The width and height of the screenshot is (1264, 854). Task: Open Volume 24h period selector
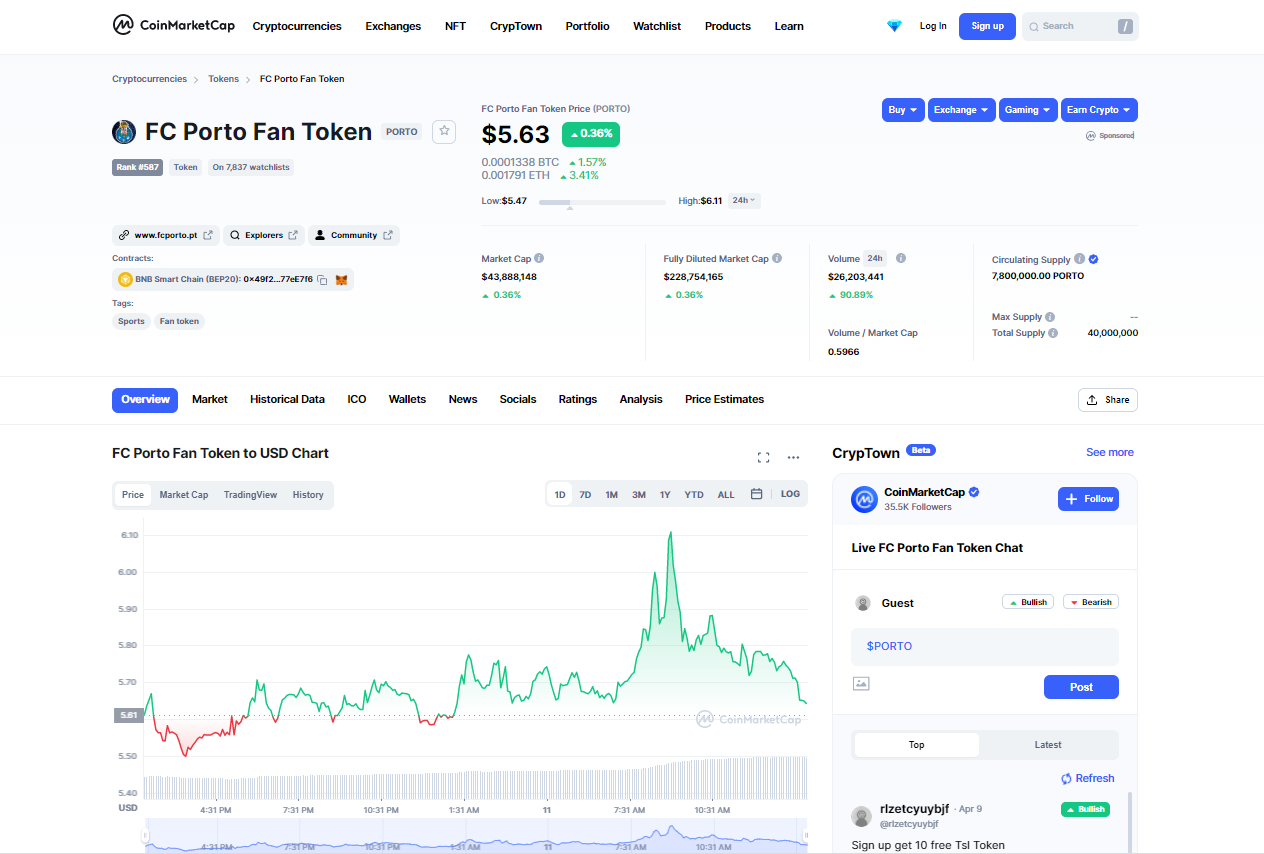point(875,258)
